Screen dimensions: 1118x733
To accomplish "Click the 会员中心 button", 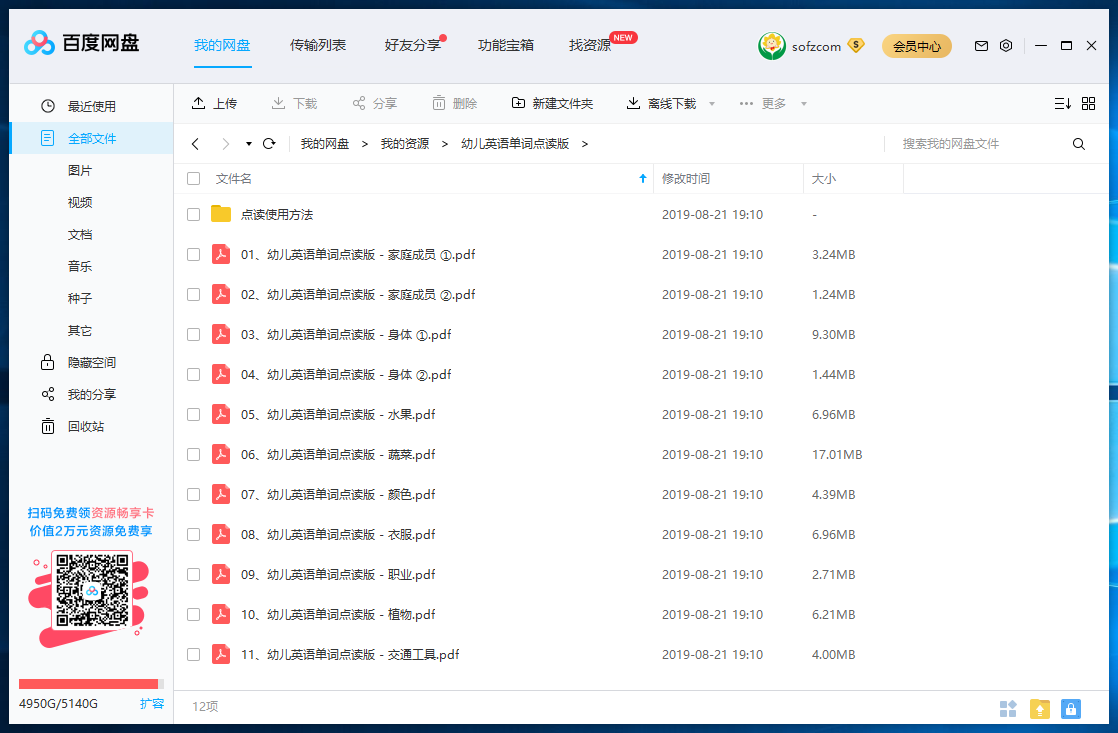I will [916, 46].
